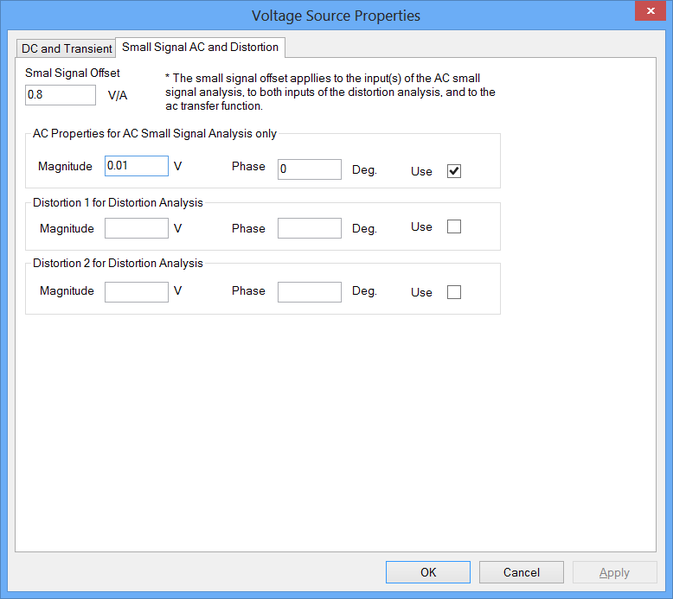Close the Voltage Source Properties window
Screen dimensions: 673x599
coord(650,11)
